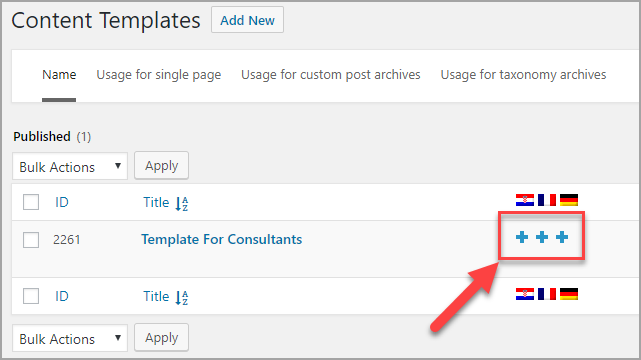Screen dimensions: 641x360
Task: Add French translation via middle plus icon
Action: [542, 237]
